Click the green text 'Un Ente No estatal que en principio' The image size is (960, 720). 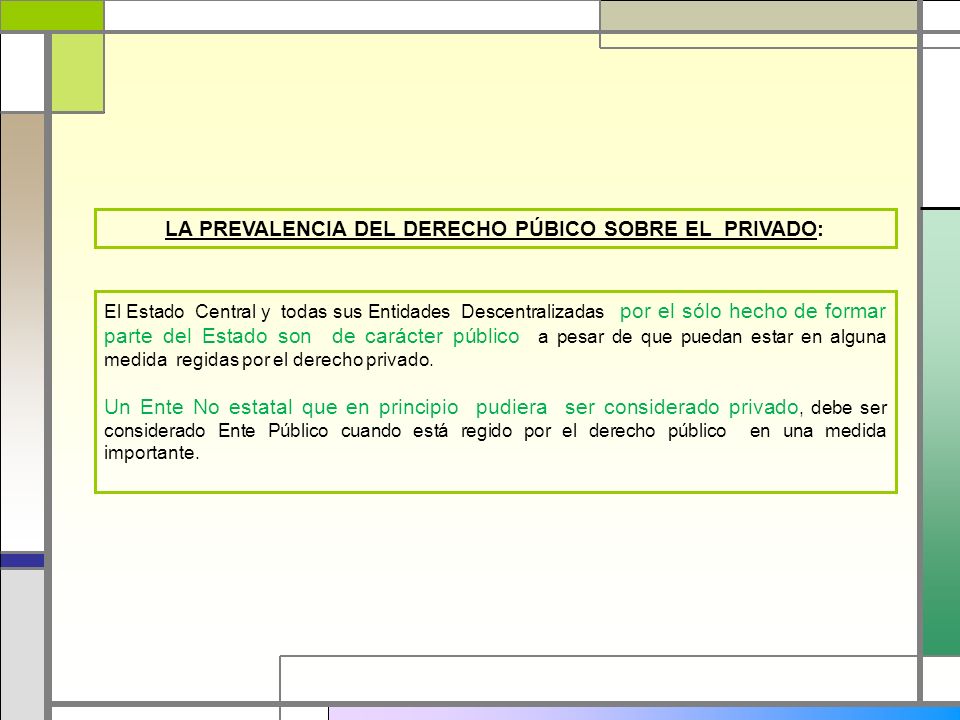click(281, 407)
